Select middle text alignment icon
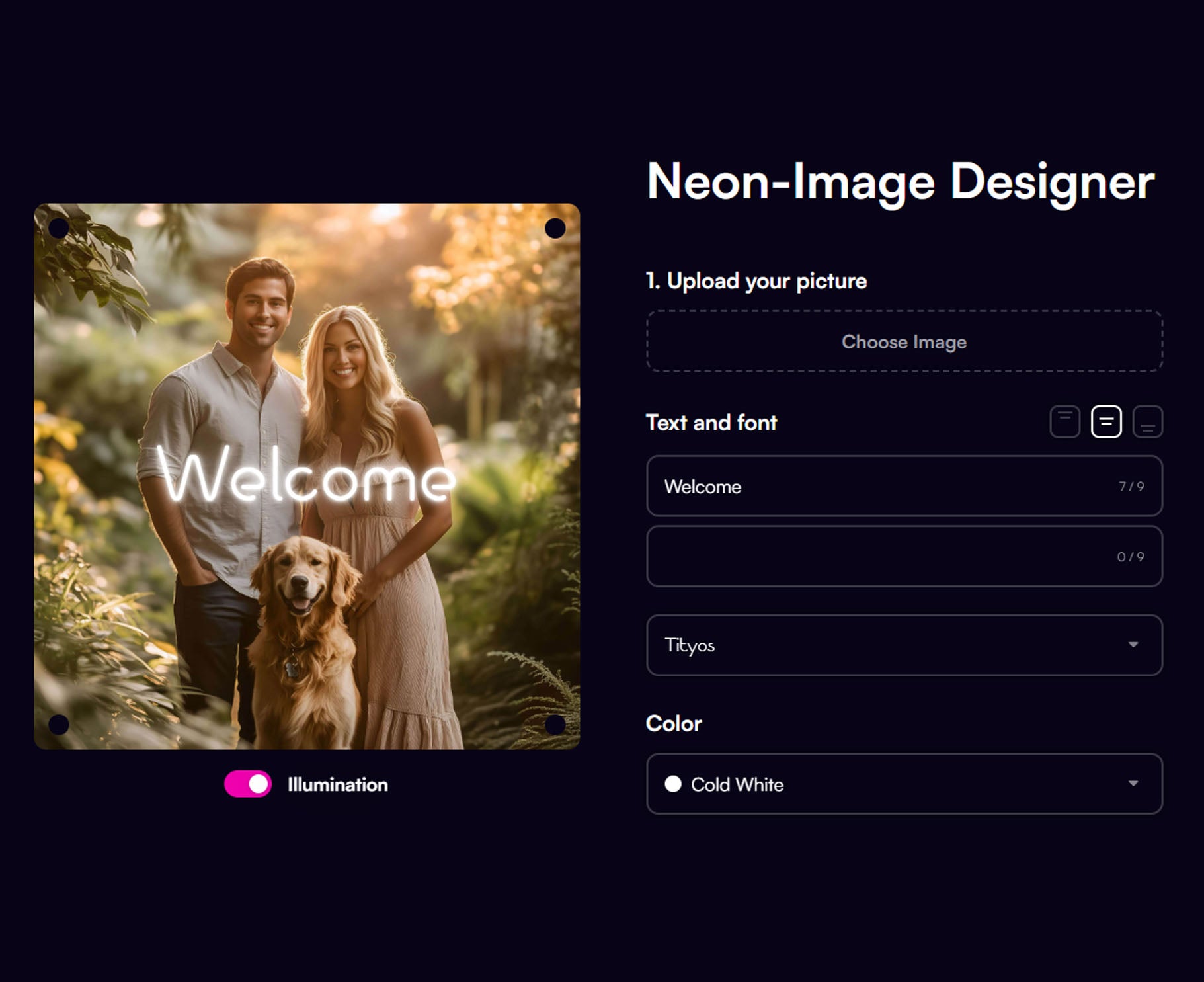Image resolution: width=1204 pixels, height=982 pixels. click(1106, 422)
